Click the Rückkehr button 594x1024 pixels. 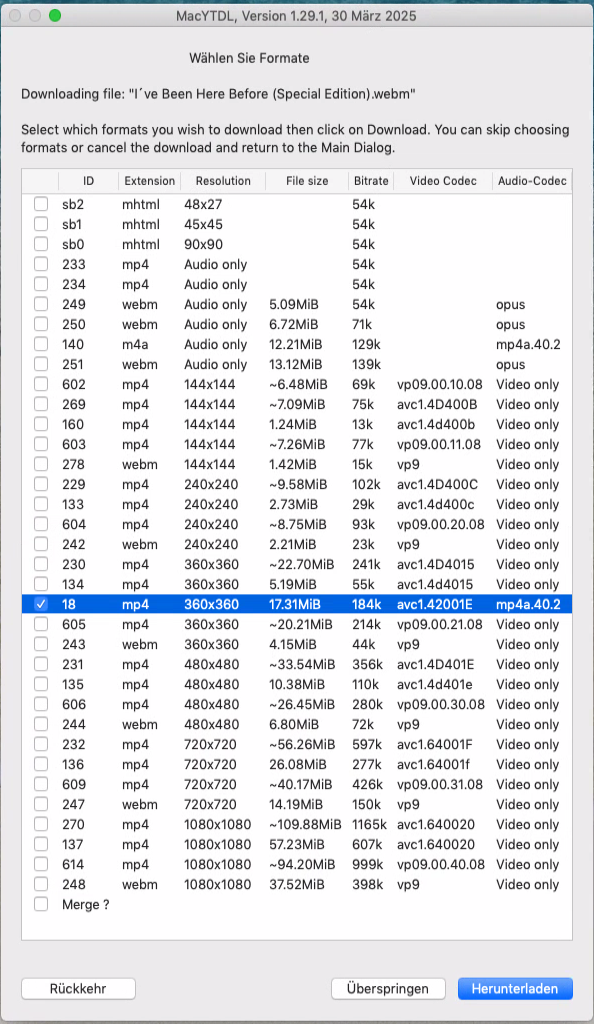click(x=78, y=989)
